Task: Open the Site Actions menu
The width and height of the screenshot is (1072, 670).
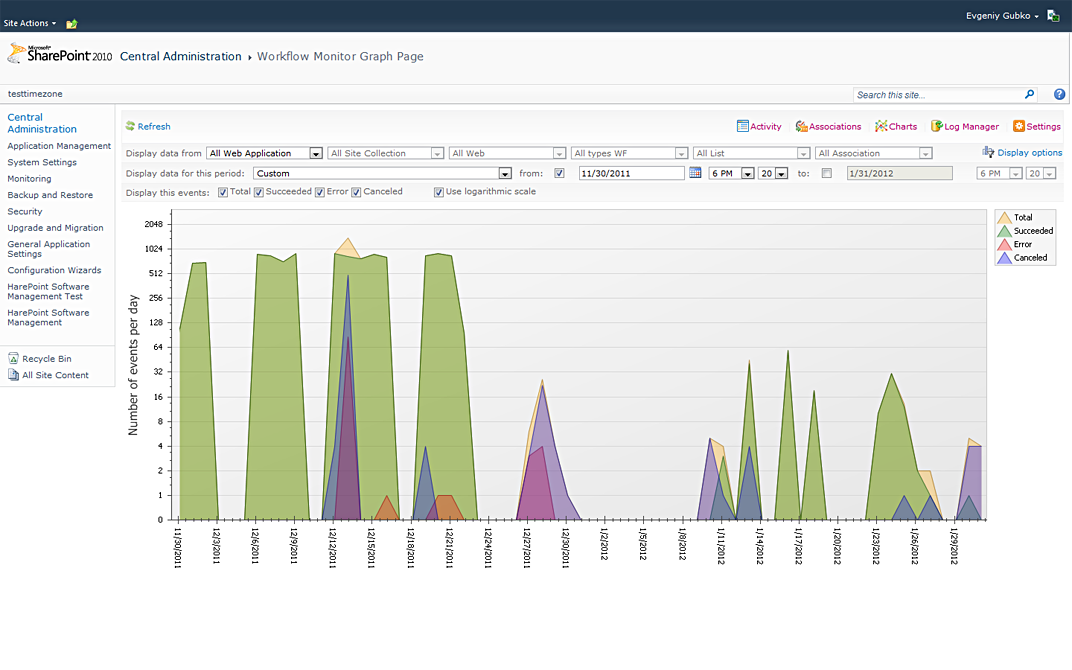Action: (x=30, y=22)
